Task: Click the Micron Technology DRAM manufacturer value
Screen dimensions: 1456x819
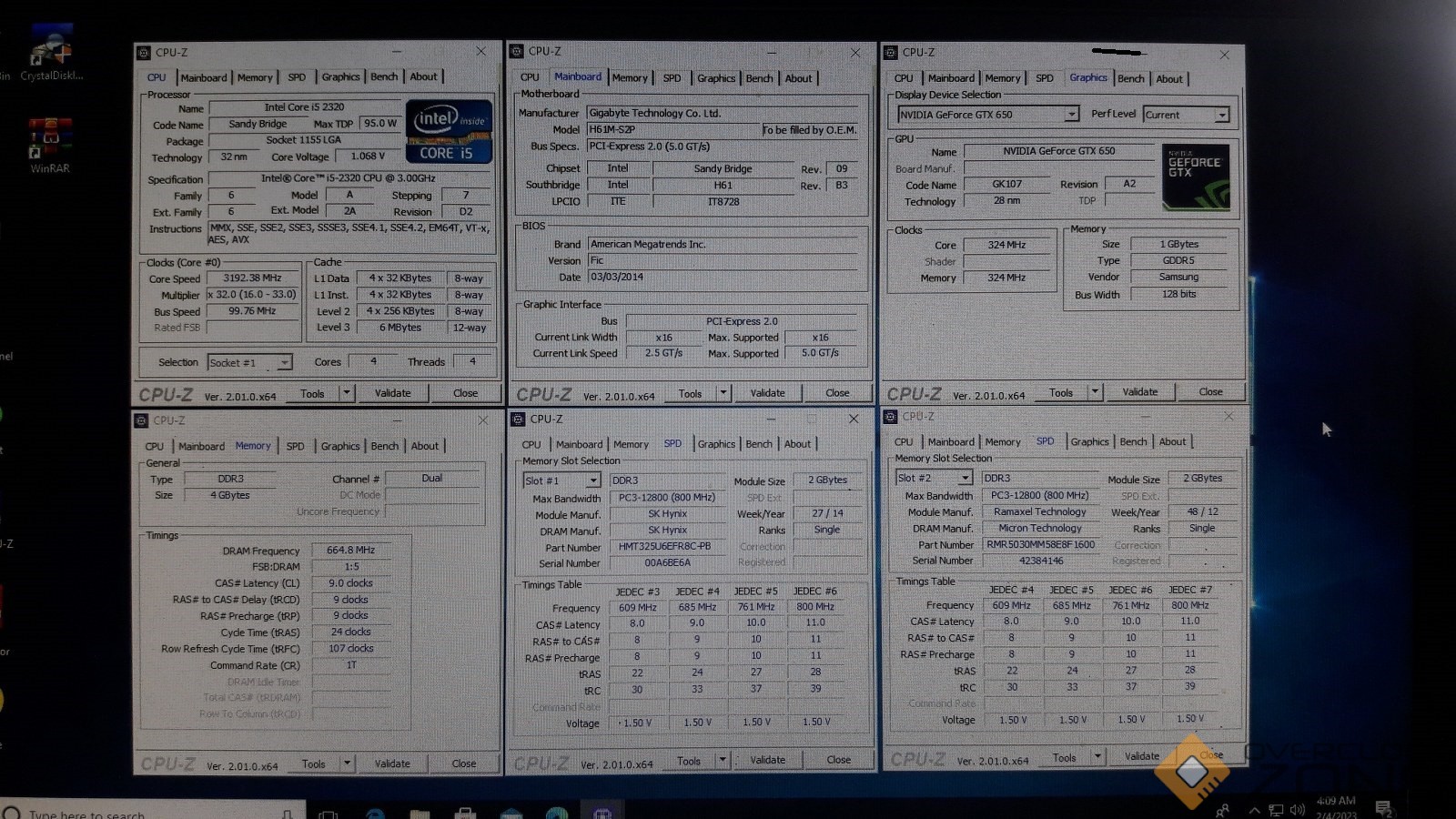Action: pos(1040,528)
